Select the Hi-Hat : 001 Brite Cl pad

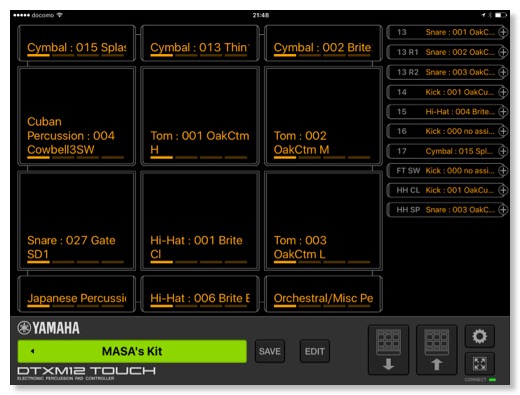tap(200, 221)
